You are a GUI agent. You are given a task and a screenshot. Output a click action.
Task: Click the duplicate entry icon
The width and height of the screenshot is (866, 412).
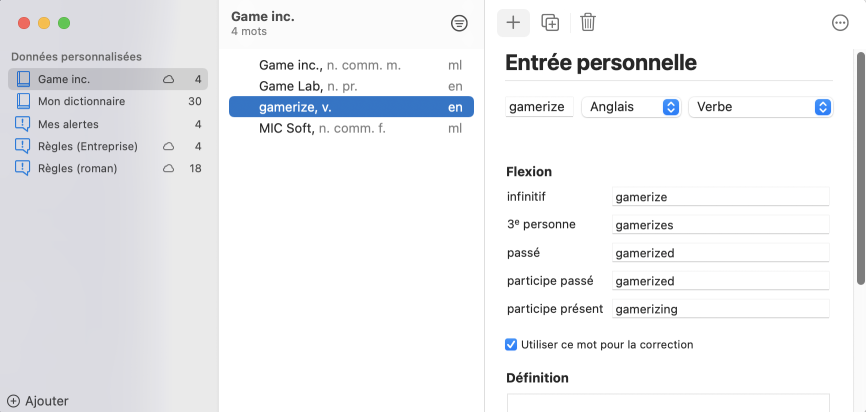click(x=550, y=22)
